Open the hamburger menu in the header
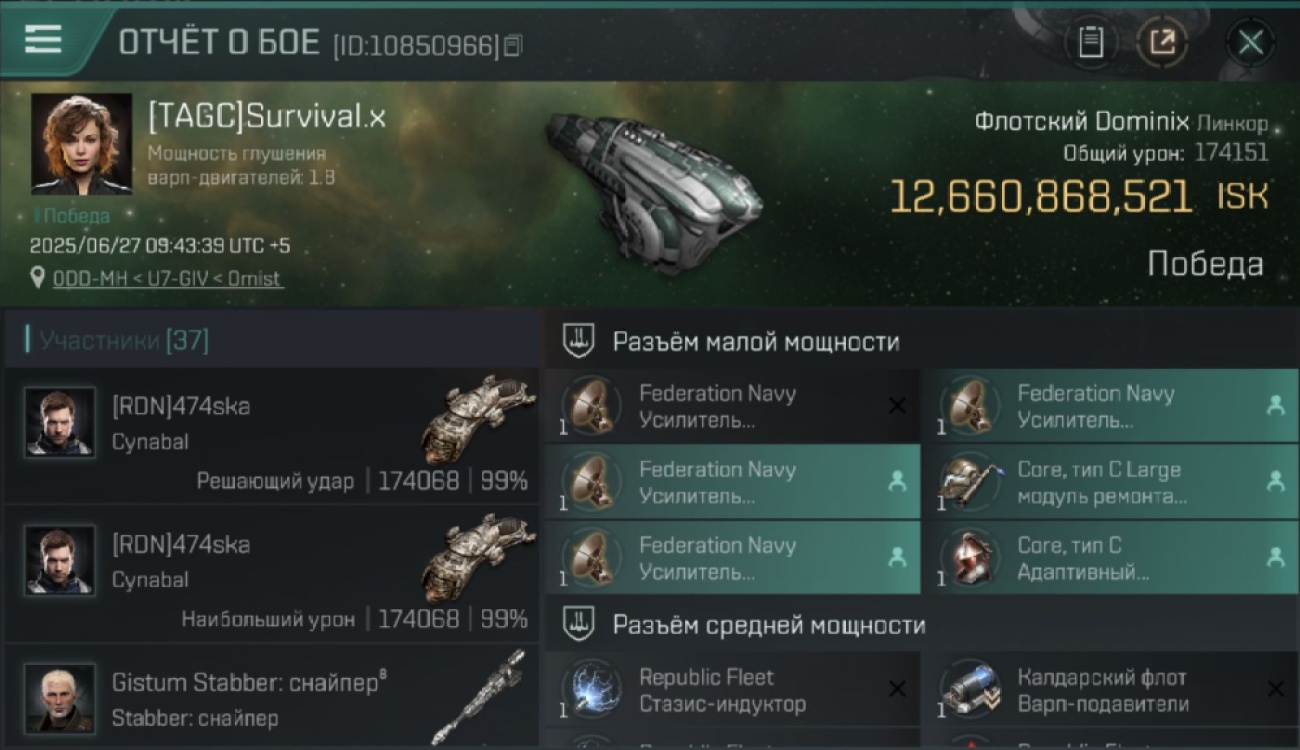1300x750 pixels. pos(43,41)
